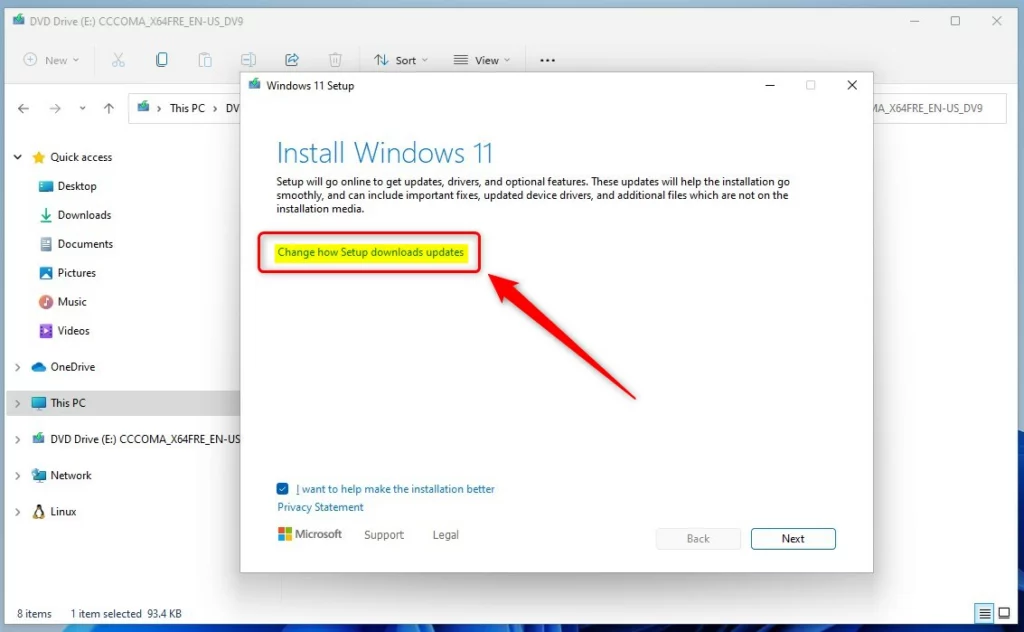Click the Rename icon in File Explorer toolbar
The image size is (1024, 632).
[248, 60]
